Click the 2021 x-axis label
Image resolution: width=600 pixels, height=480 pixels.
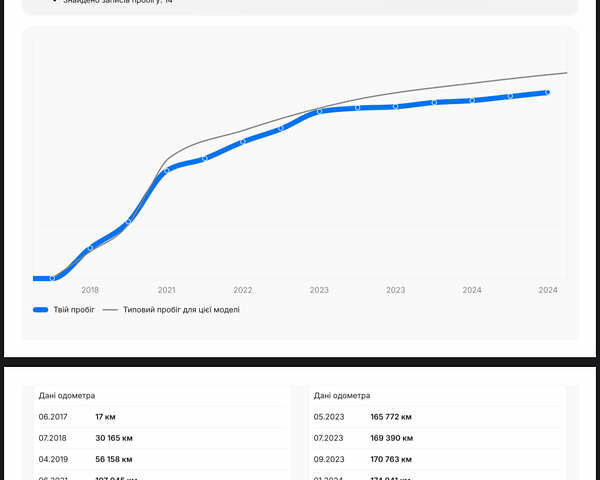[x=167, y=290]
